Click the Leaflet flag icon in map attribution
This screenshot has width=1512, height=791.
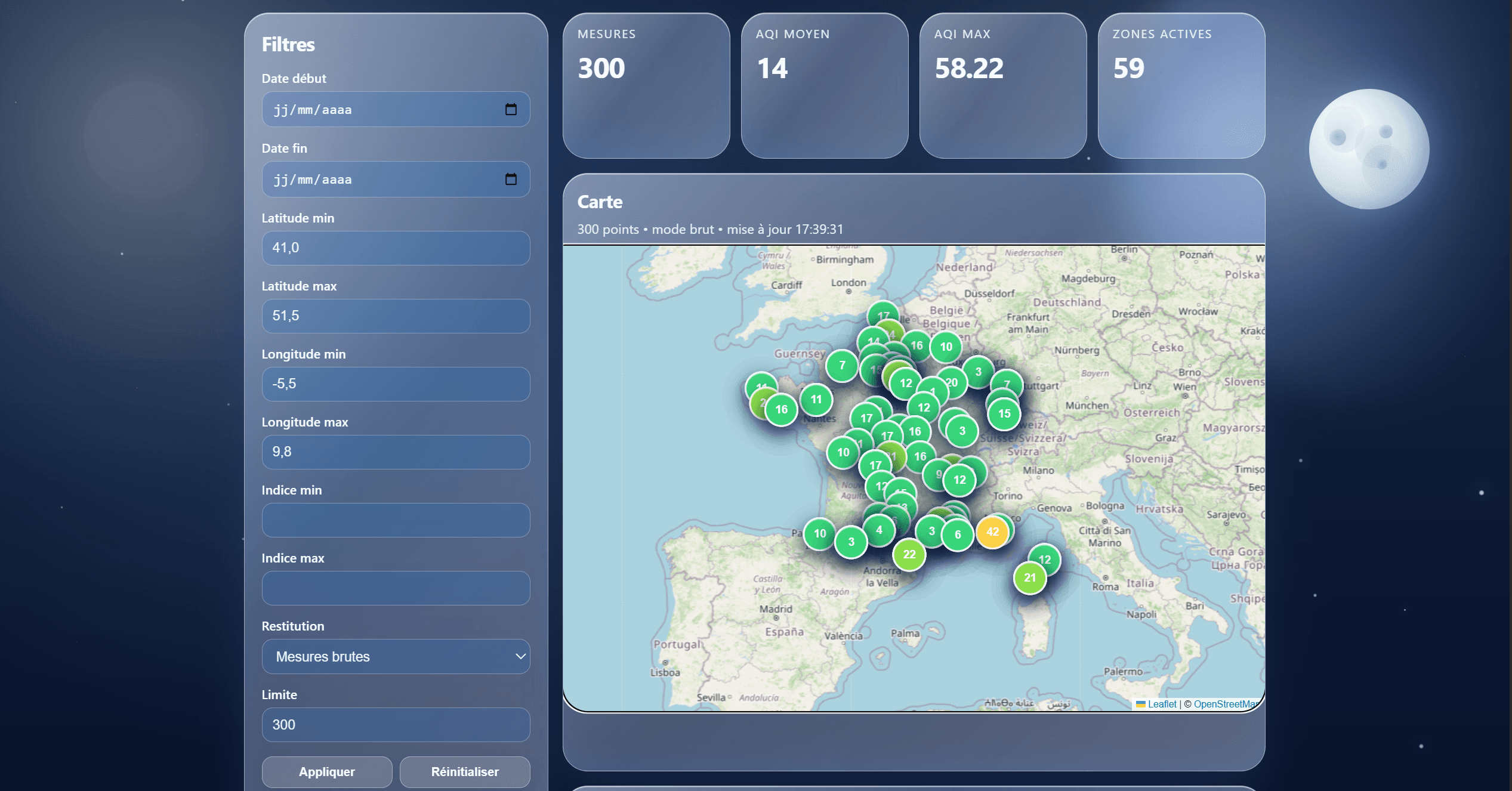(x=1140, y=704)
